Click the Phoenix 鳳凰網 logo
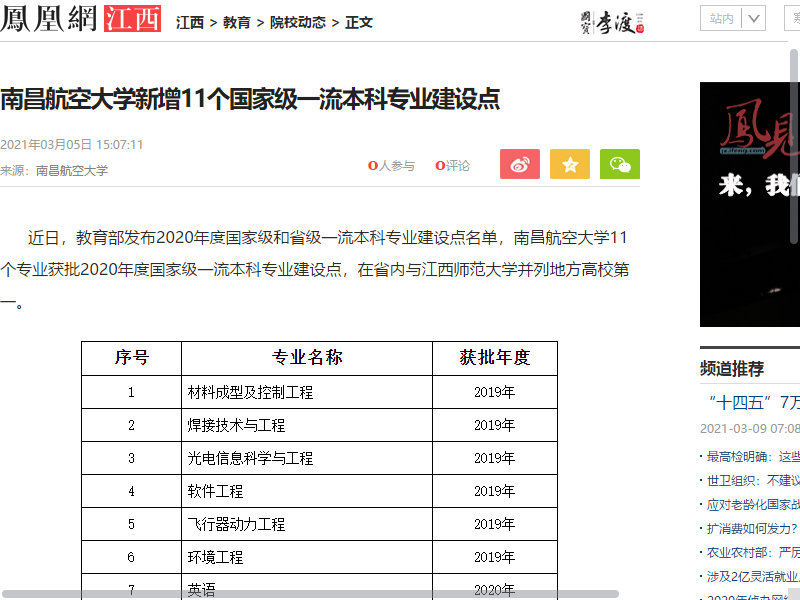 [x=50, y=20]
